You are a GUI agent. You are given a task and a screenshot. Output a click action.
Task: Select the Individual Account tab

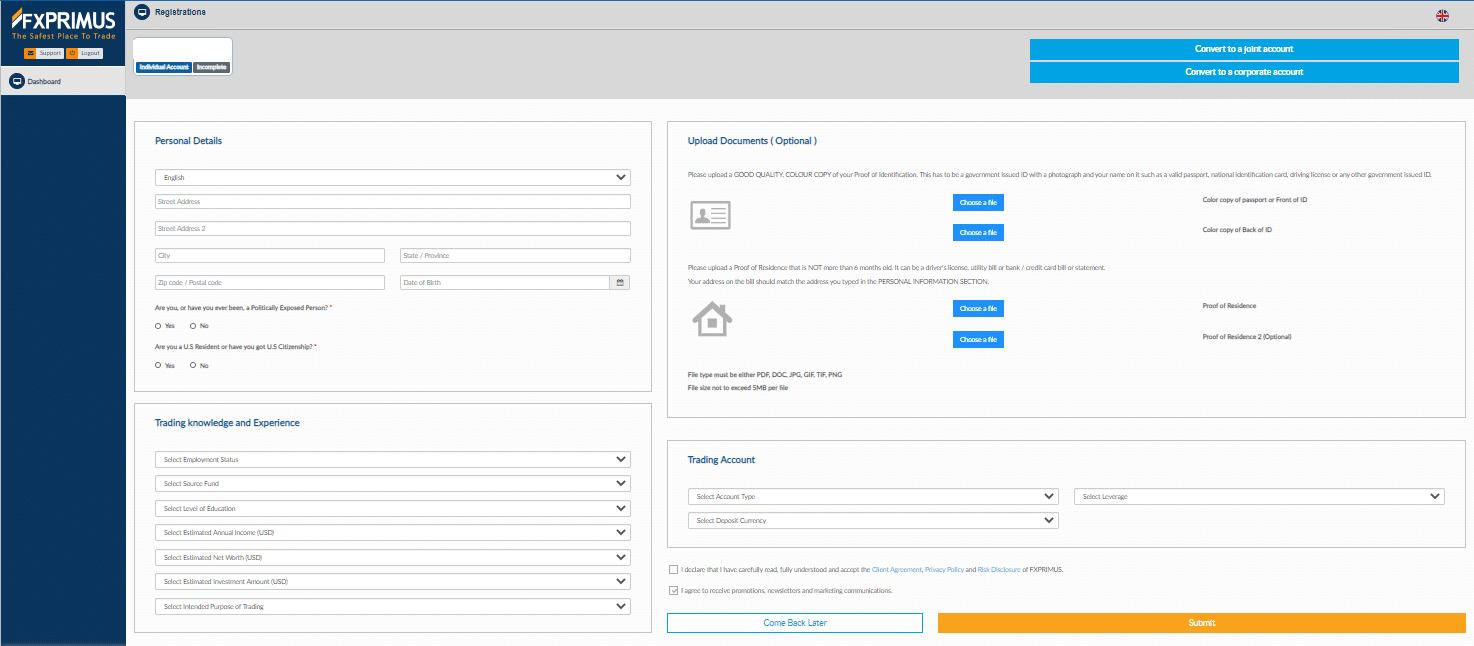point(163,67)
